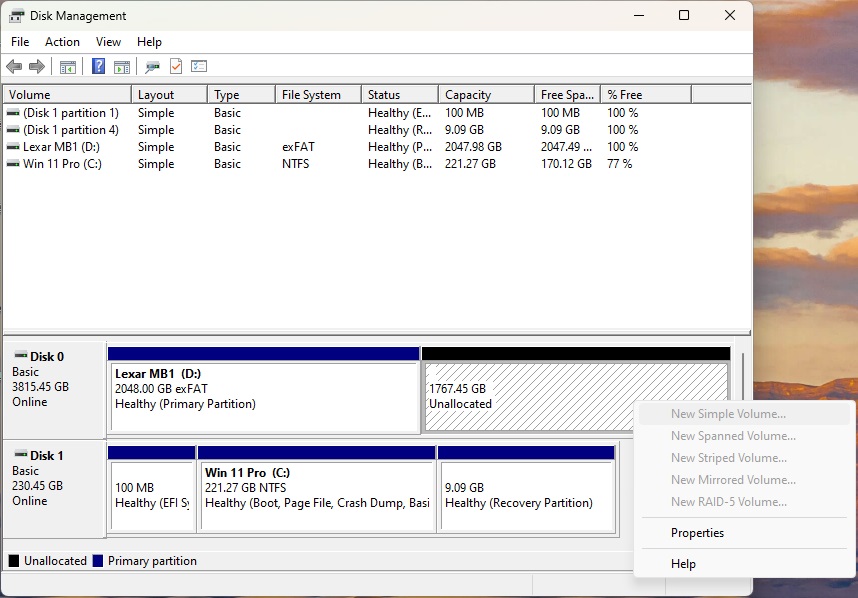Select New Simple Volume context menu entry
This screenshot has height=598, width=858.
pos(744,414)
